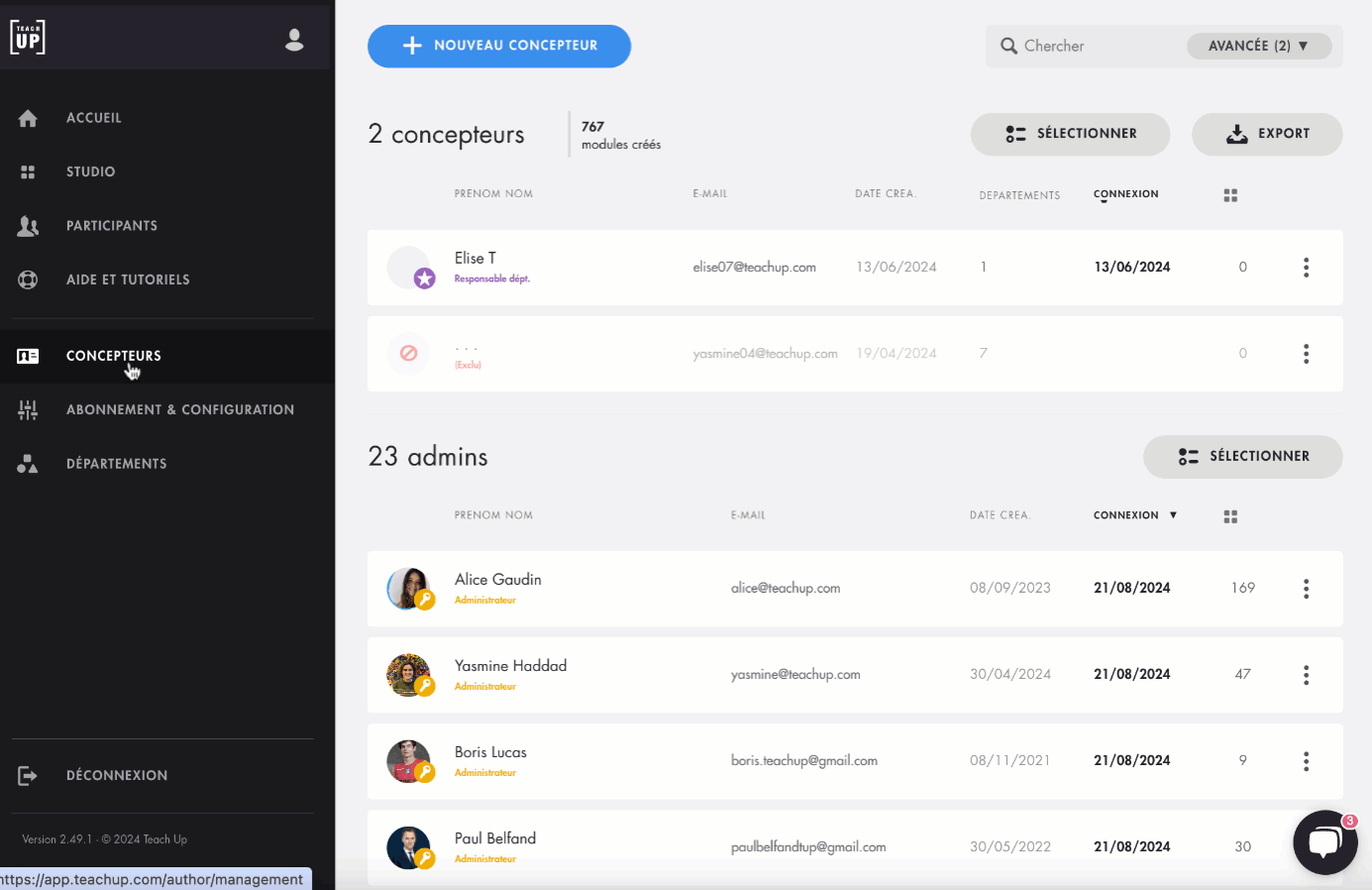1372x890 pixels.
Task: Sort admins by Connexion column arrow
Action: pyautogui.click(x=1173, y=515)
